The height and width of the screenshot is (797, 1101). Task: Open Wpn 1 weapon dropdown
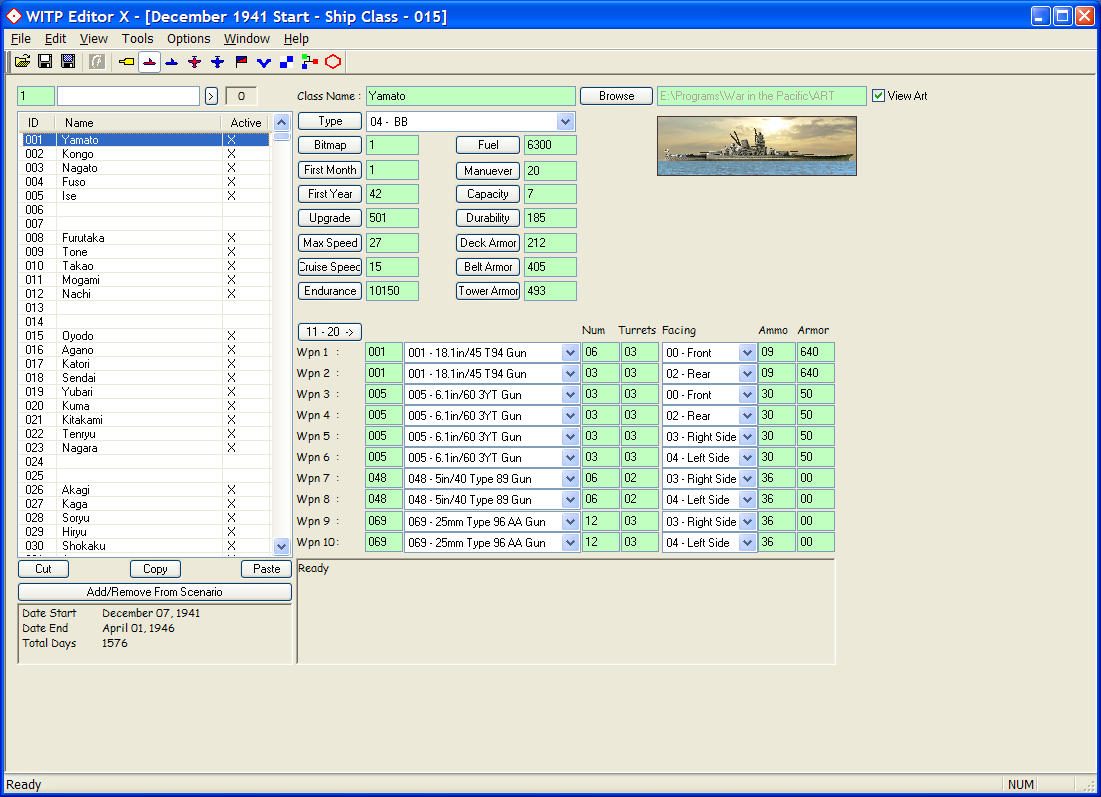[x=570, y=353]
